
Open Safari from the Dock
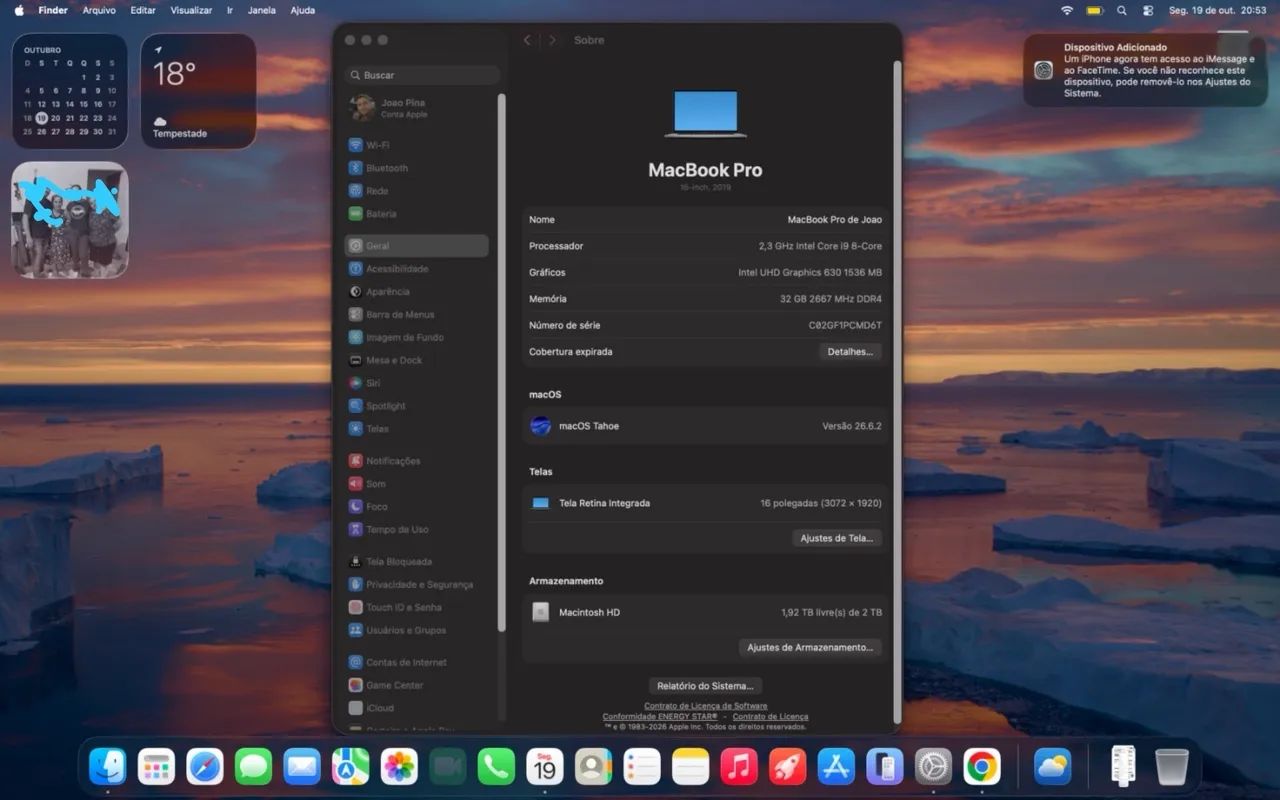[x=205, y=767]
